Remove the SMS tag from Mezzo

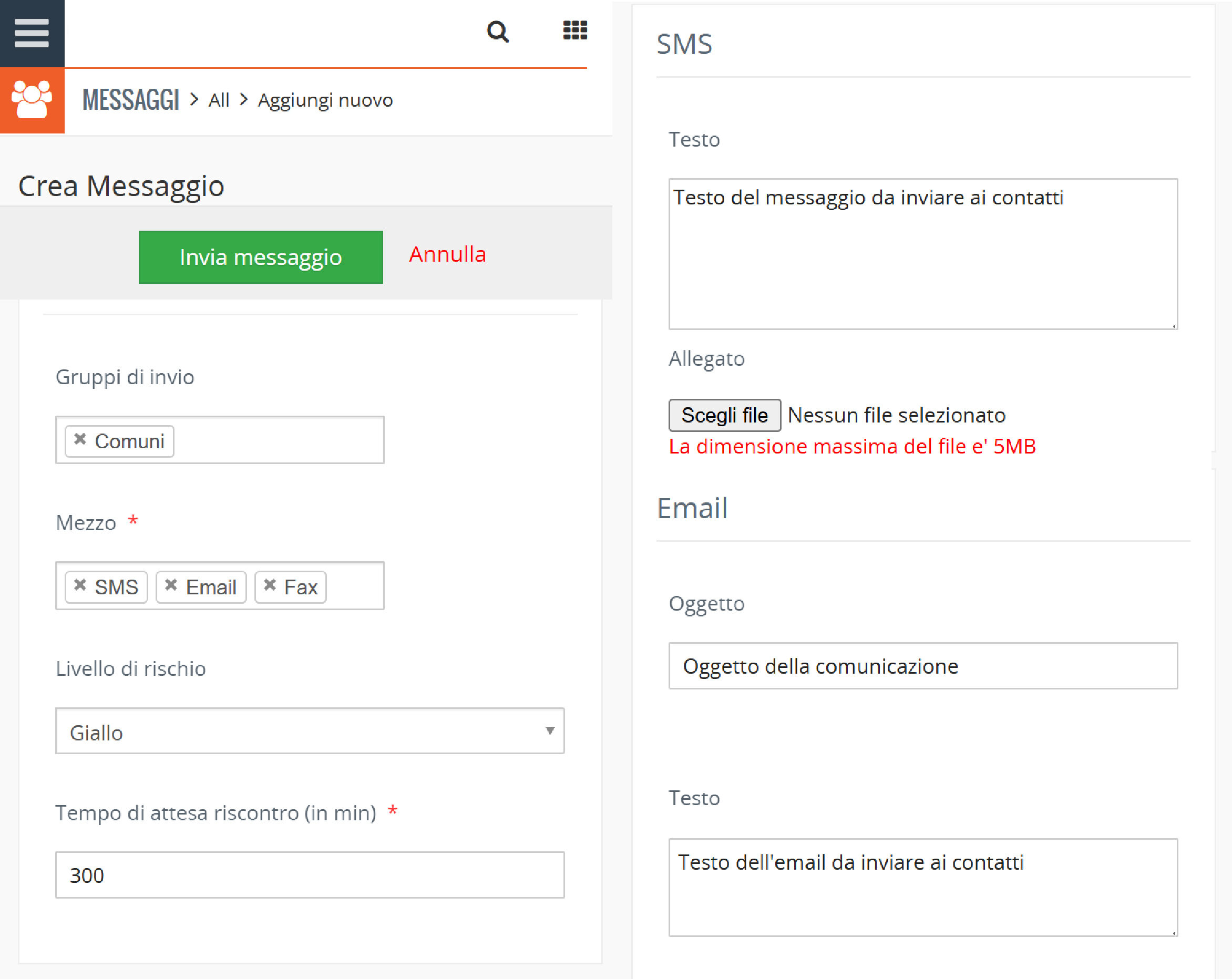pyautogui.click(x=80, y=585)
